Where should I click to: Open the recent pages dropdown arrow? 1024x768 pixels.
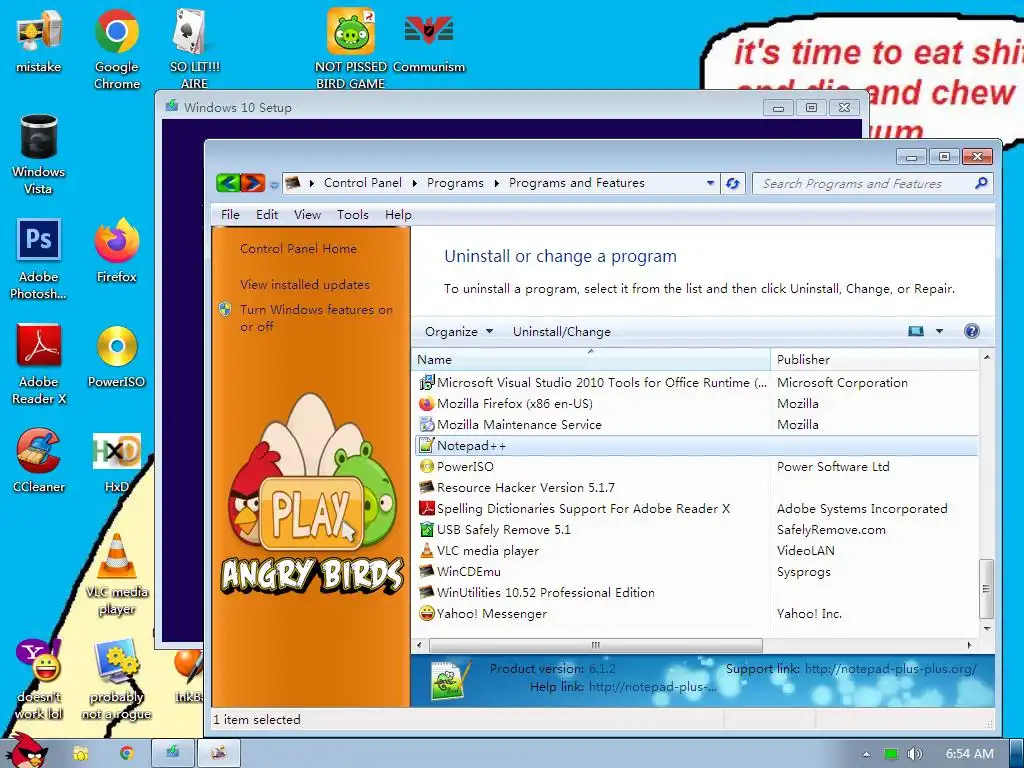tap(274, 185)
